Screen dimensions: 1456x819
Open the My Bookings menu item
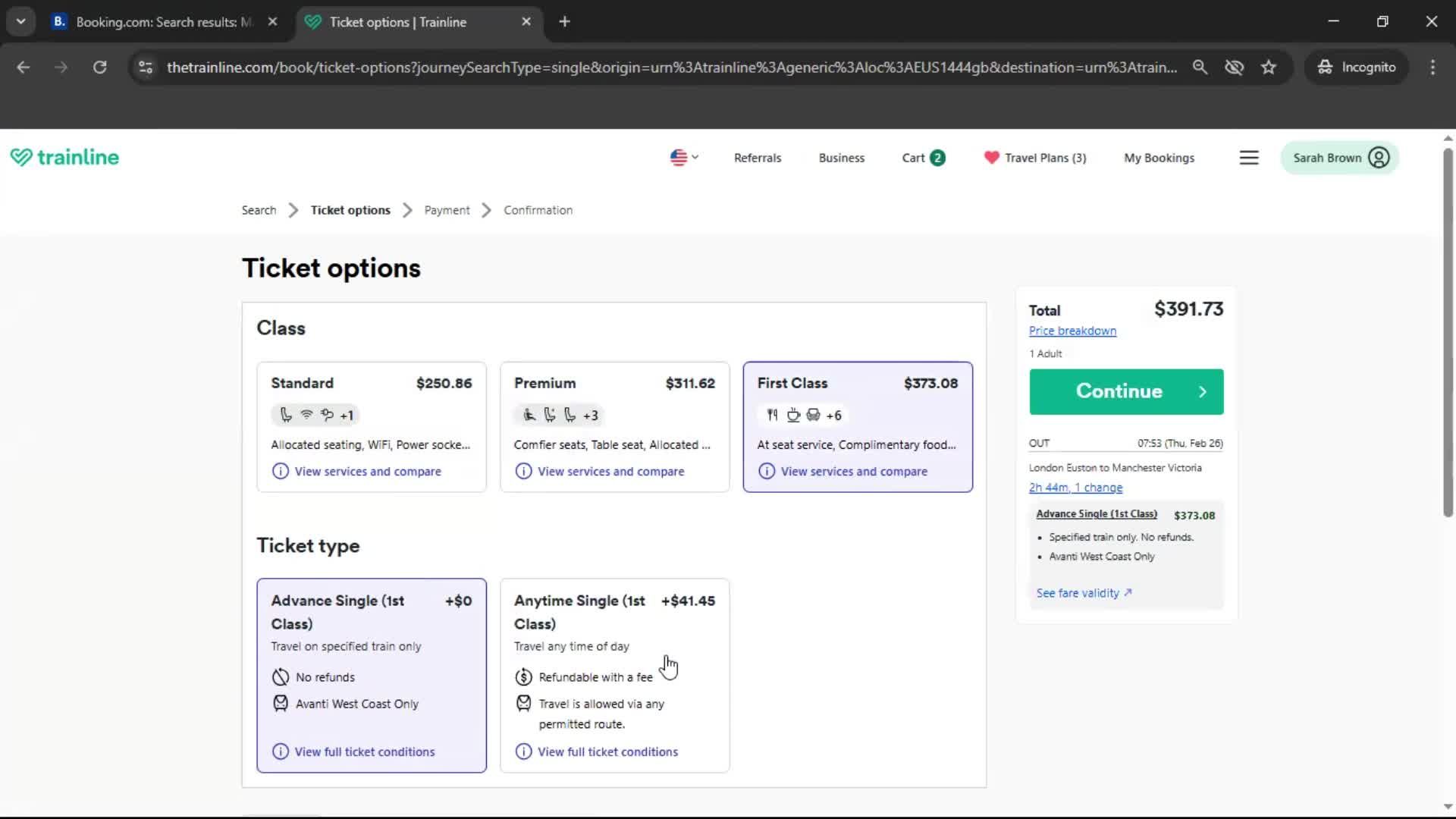point(1159,158)
